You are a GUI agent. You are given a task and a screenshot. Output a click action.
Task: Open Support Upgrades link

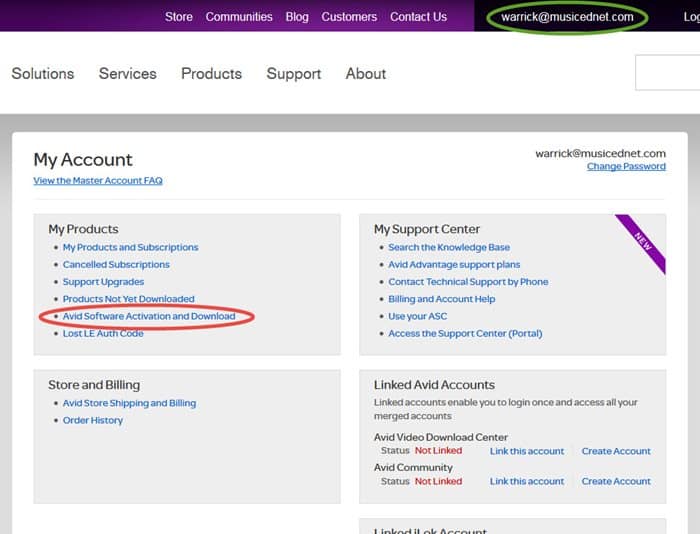pos(103,282)
